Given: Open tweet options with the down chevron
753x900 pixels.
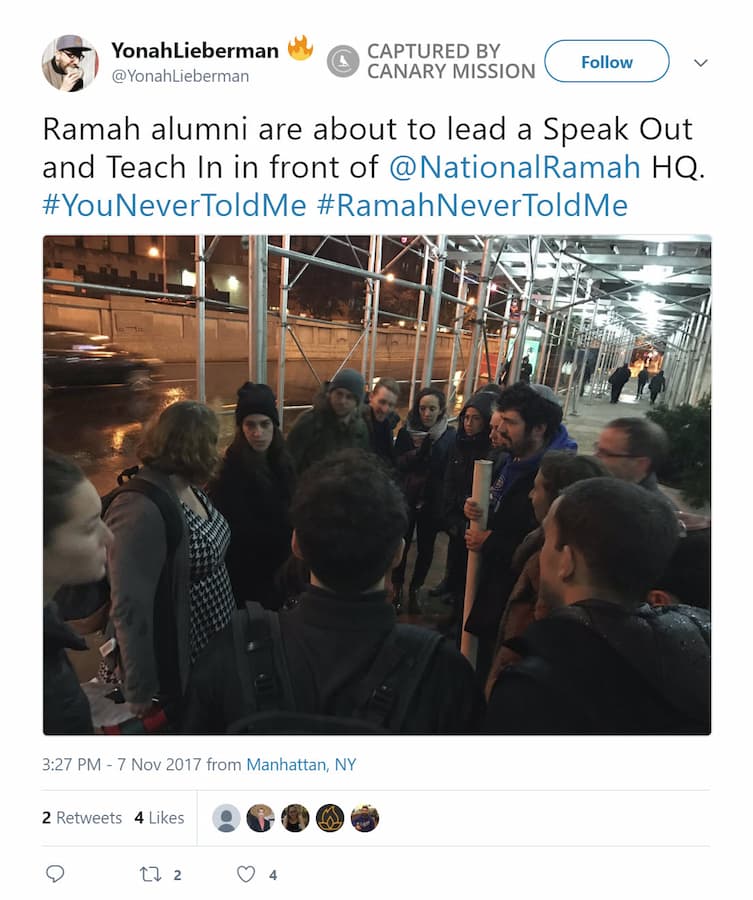Looking at the screenshot, I should tap(700, 63).
